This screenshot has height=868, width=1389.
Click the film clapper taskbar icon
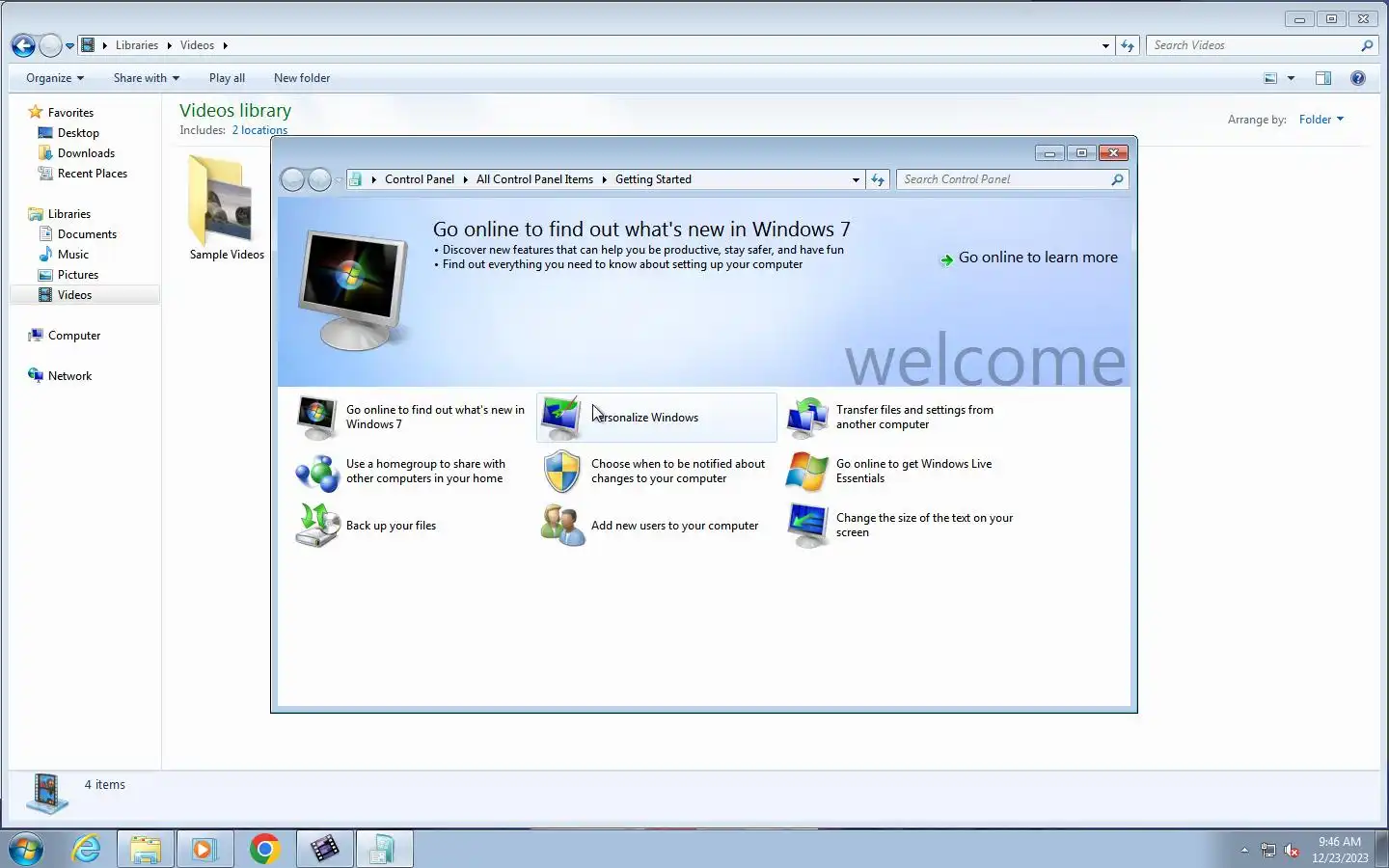(x=324, y=849)
